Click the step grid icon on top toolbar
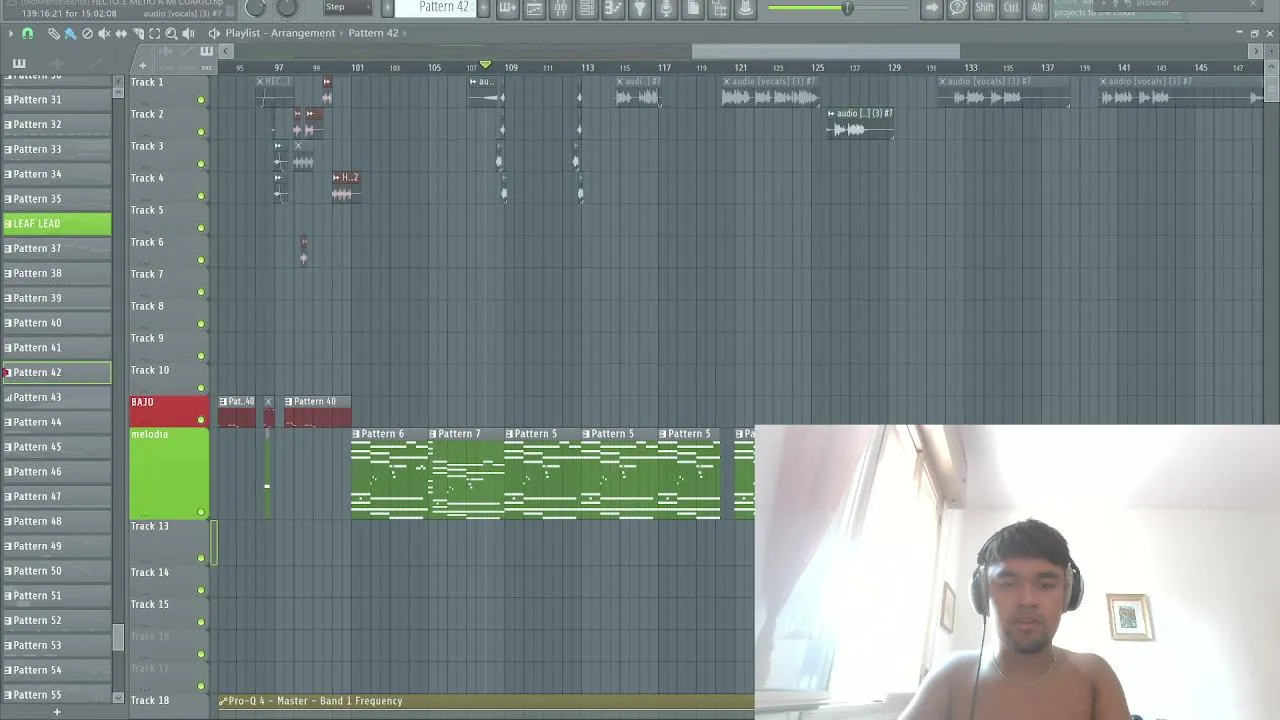 pyautogui.click(x=587, y=8)
